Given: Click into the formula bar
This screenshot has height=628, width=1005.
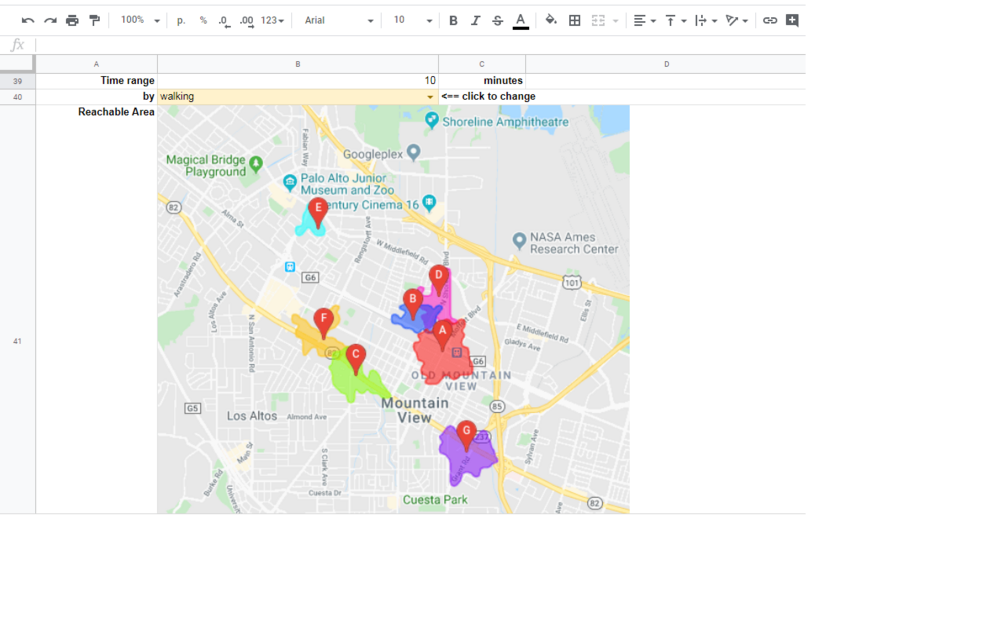Looking at the screenshot, I should [x=420, y=45].
